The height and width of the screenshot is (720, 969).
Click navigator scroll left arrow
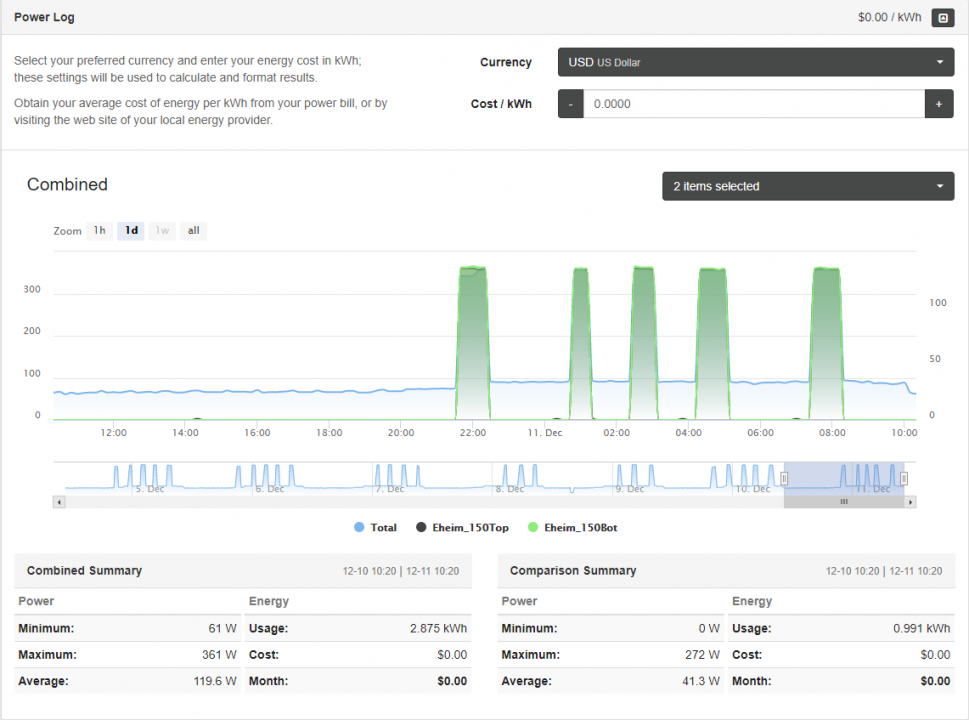coord(59,502)
